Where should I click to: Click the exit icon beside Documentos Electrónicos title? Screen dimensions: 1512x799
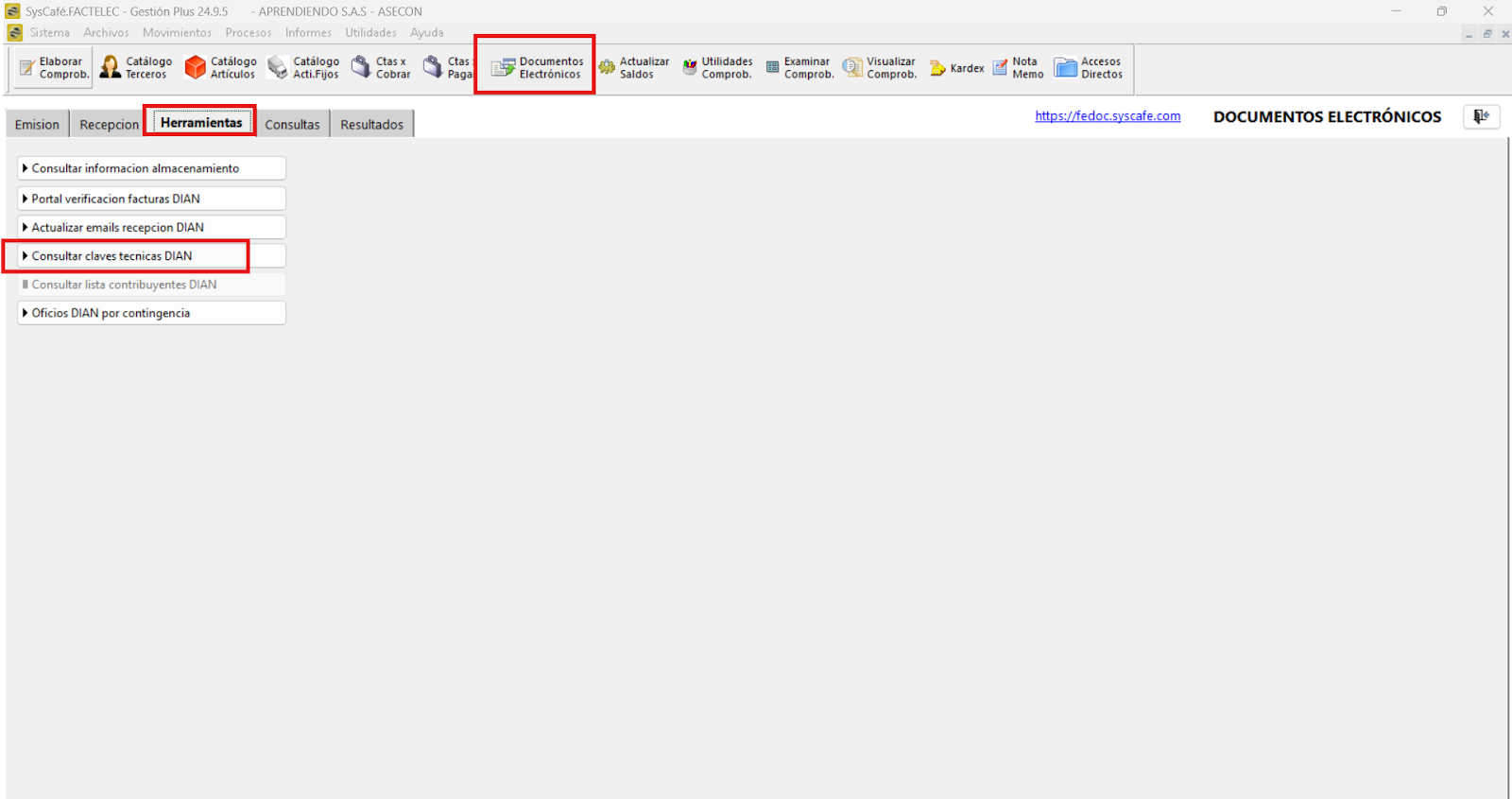(x=1481, y=116)
